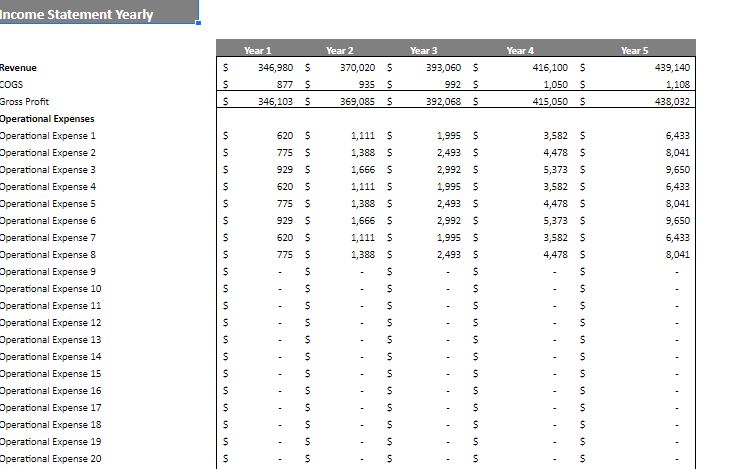Click Revenue value 370,020
The image size is (744, 469).
(x=357, y=68)
